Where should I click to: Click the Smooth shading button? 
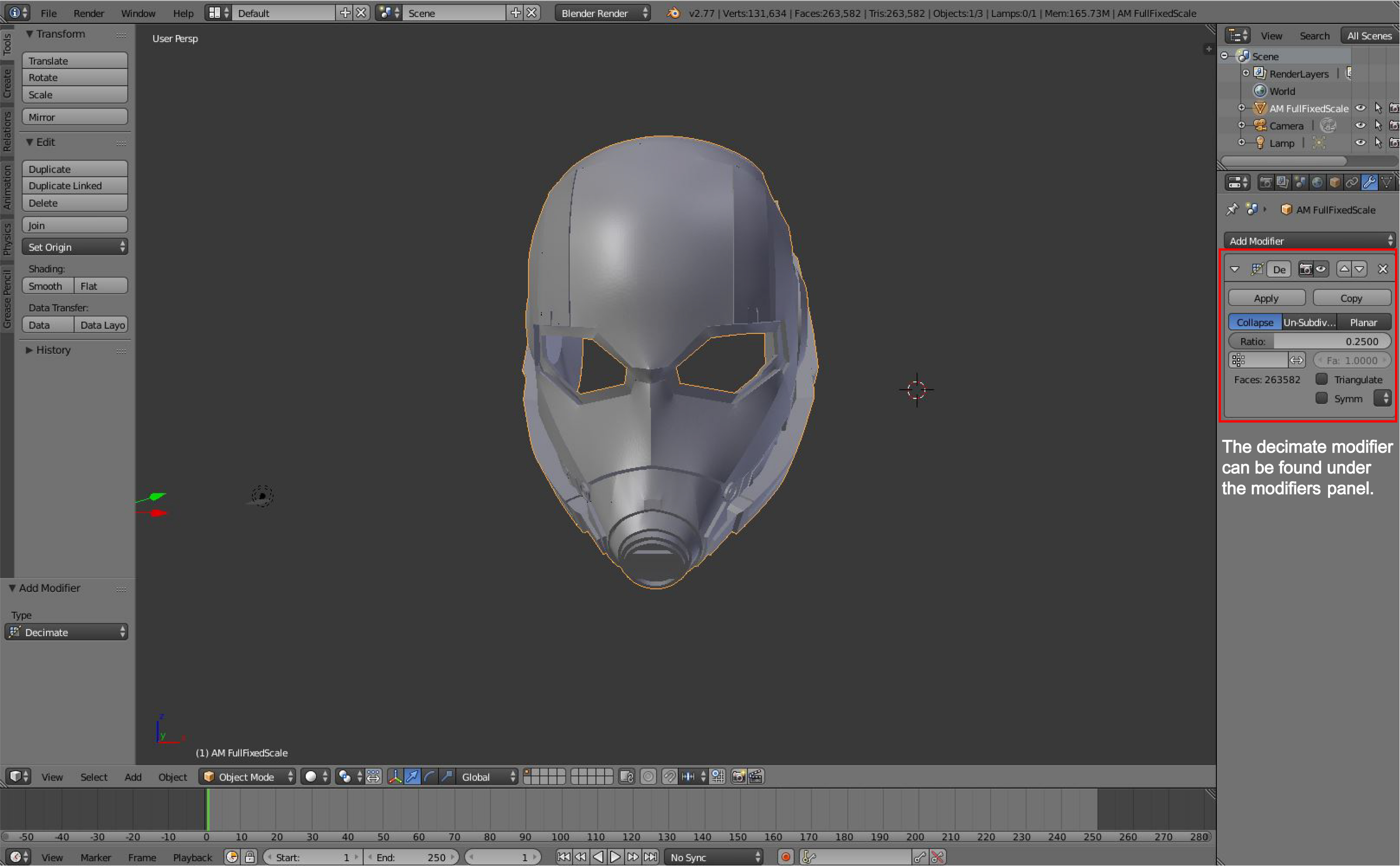tap(48, 286)
